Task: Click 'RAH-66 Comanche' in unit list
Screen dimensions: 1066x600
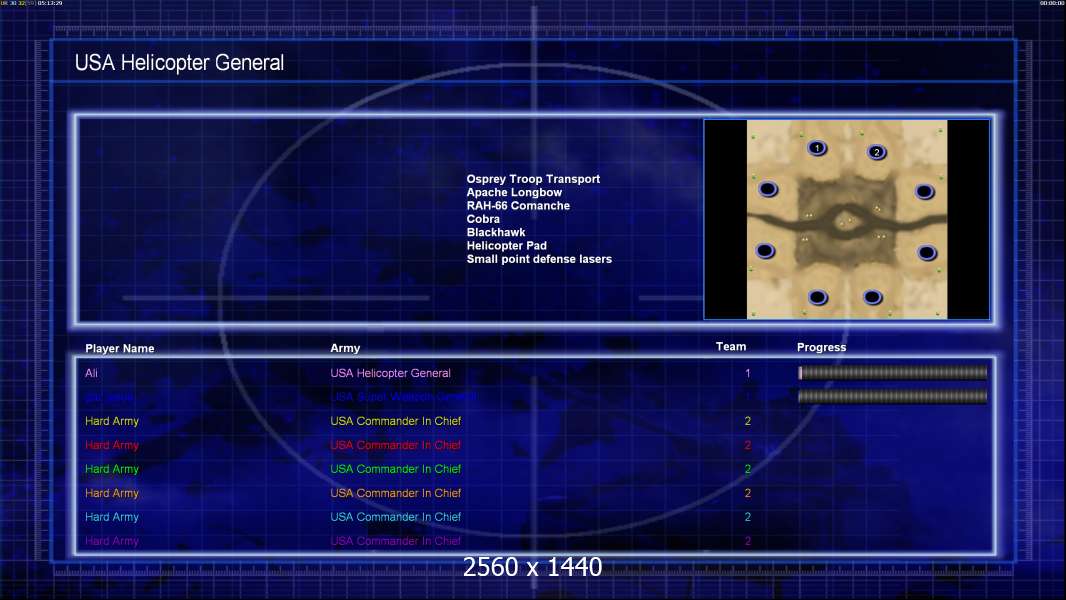Action: click(x=518, y=205)
